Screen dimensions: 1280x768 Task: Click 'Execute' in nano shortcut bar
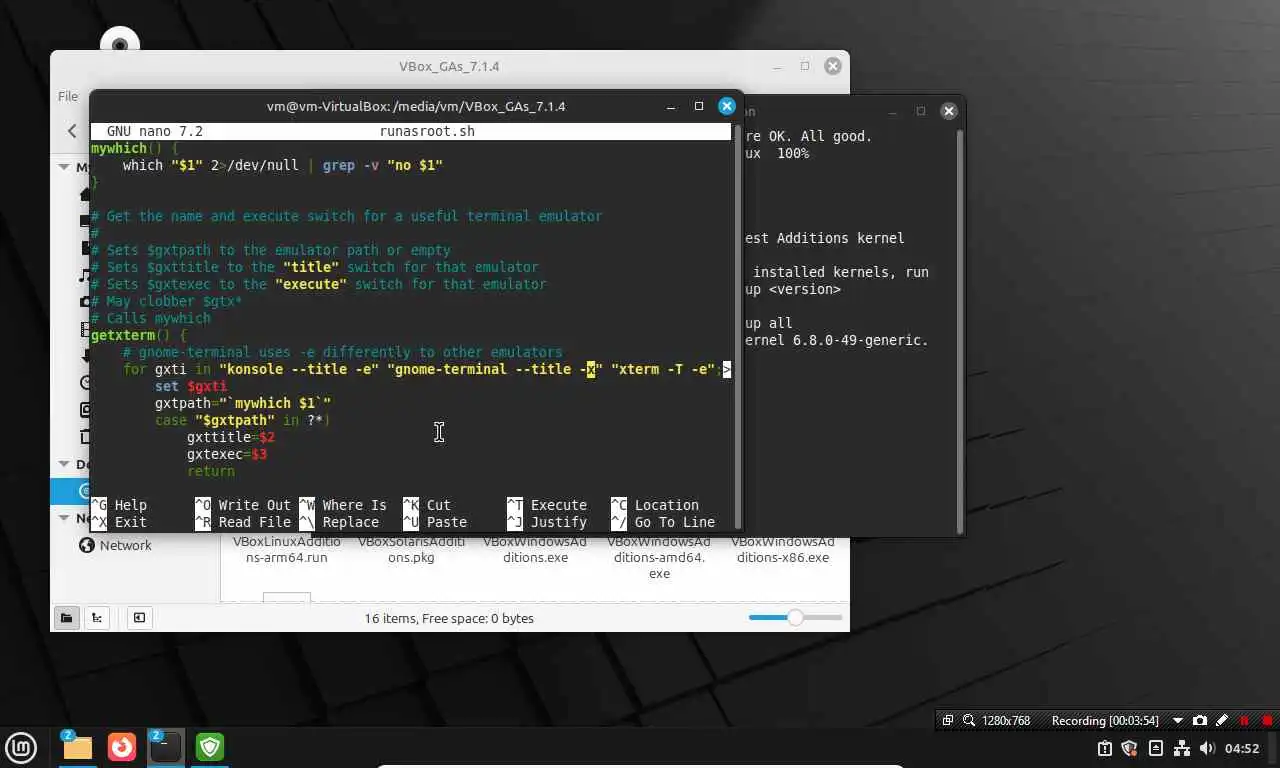tap(559, 505)
